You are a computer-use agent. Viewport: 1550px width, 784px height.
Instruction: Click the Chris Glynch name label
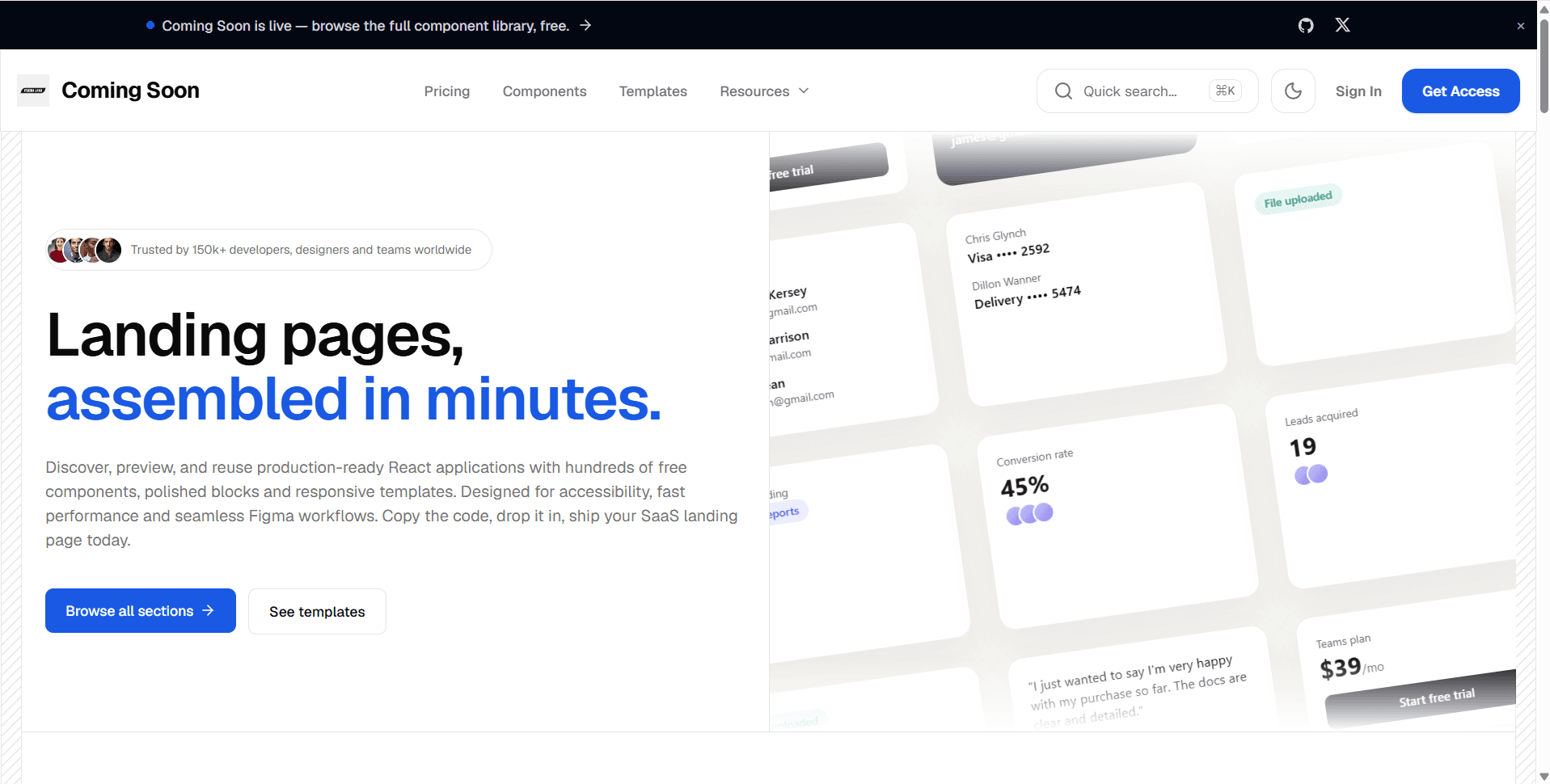[x=995, y=236]
